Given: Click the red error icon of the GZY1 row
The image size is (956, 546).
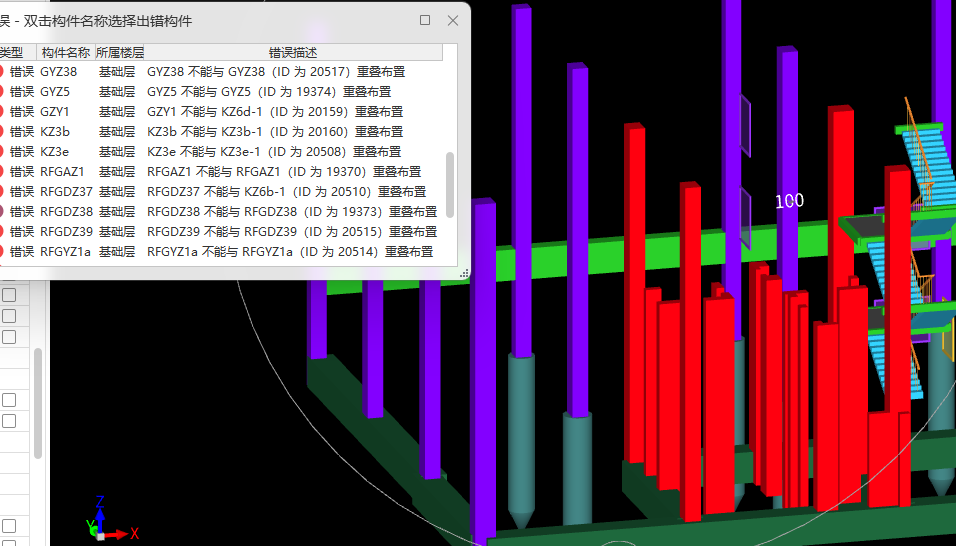Looking at the screenshot, I should (1, 112).
